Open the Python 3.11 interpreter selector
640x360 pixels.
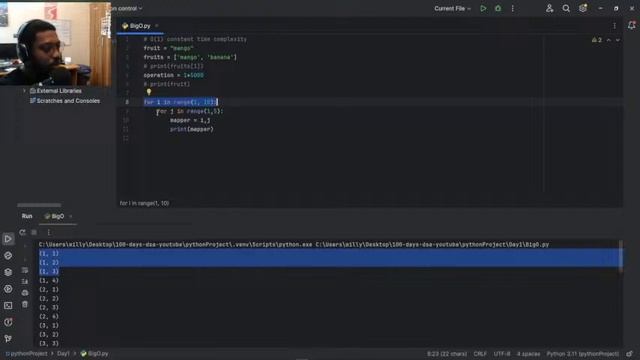(x=582, y=354)
